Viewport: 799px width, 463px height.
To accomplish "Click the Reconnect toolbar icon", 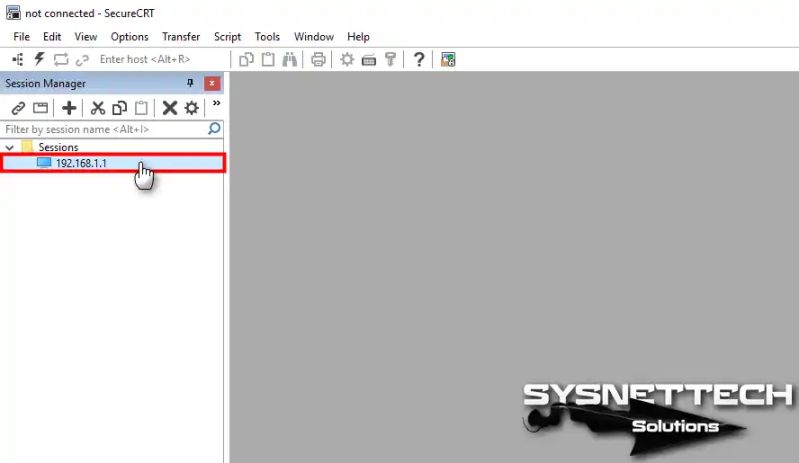I will coord(61,60).
